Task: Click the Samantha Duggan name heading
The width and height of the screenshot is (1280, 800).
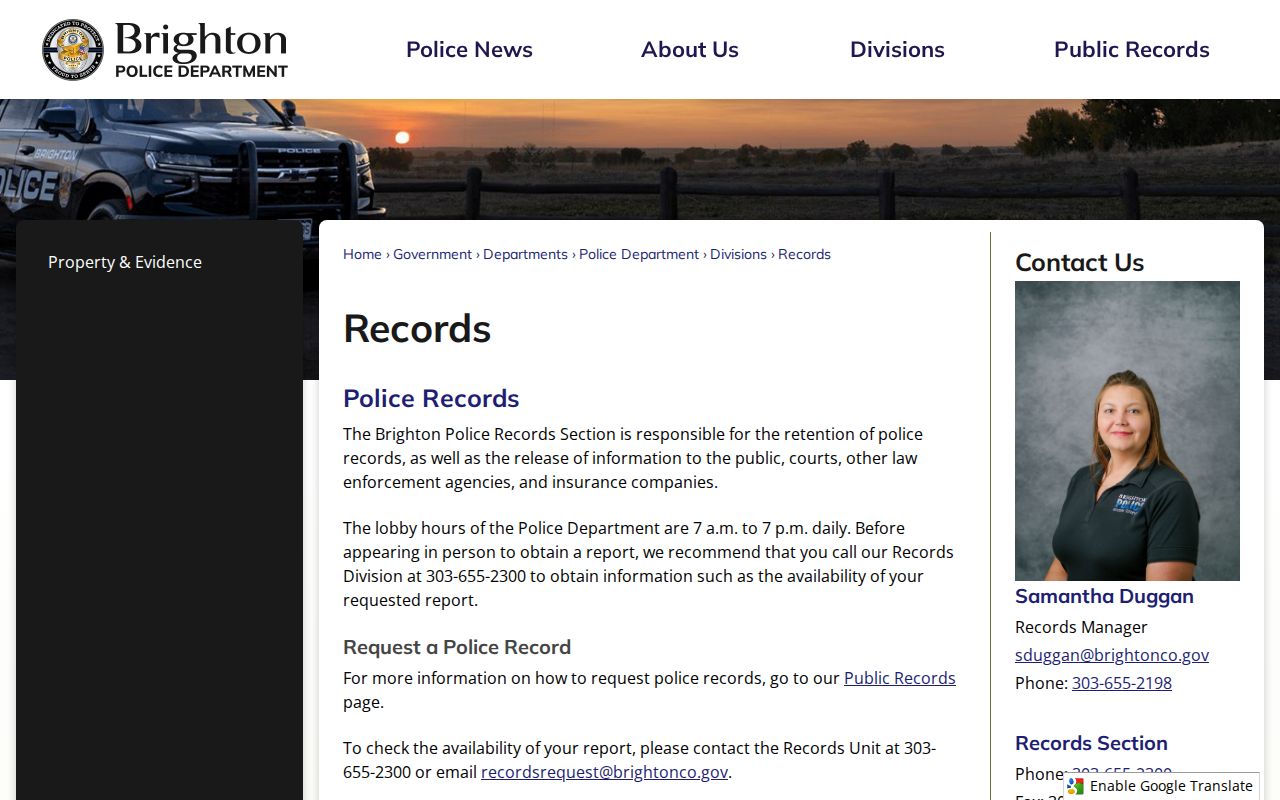Action: click(x=1104, y=596)
